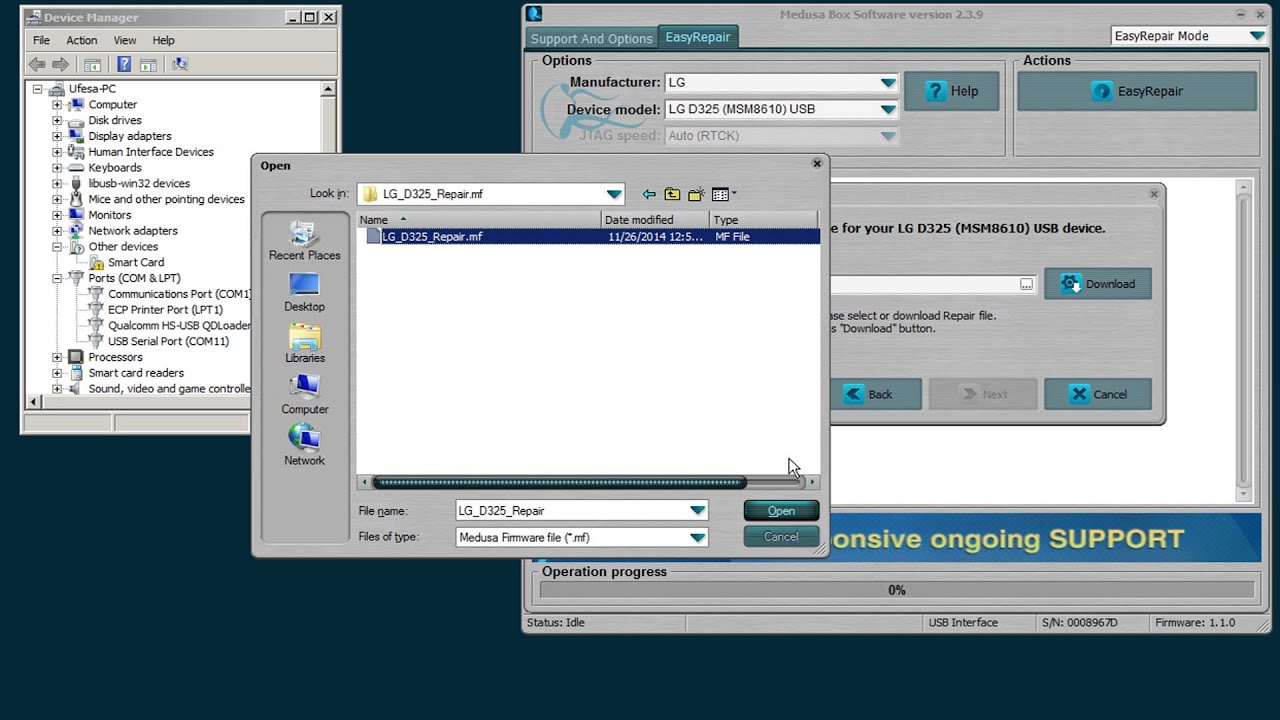Click the EasyRepair action button
The image size is (1280, 720).
(1137, 91)
